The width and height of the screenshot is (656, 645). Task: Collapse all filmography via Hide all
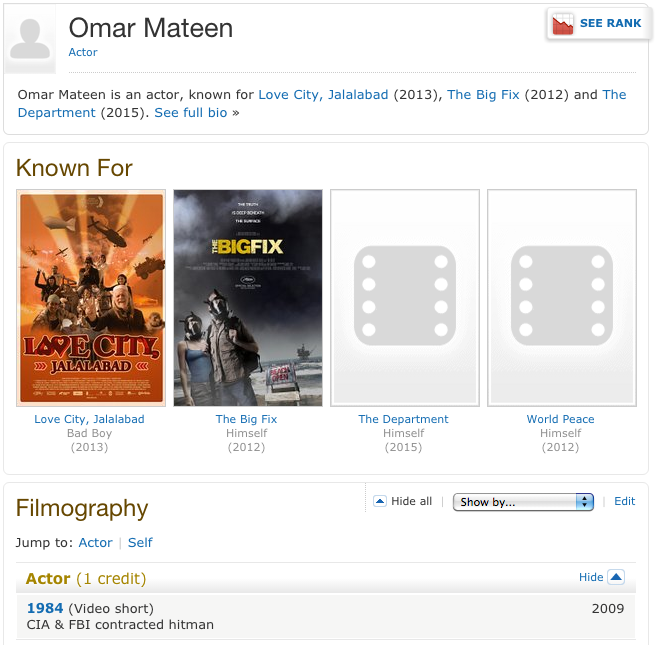411,502
